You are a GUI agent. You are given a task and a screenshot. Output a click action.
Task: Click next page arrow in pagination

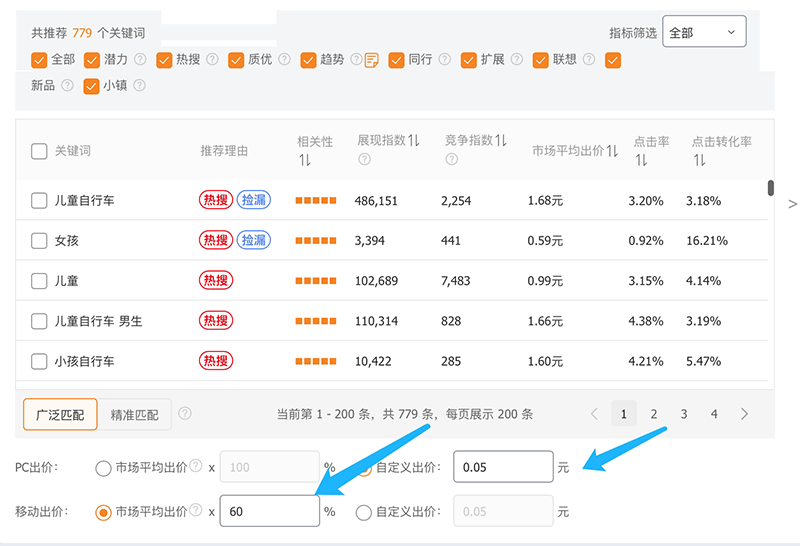(744, 414)
